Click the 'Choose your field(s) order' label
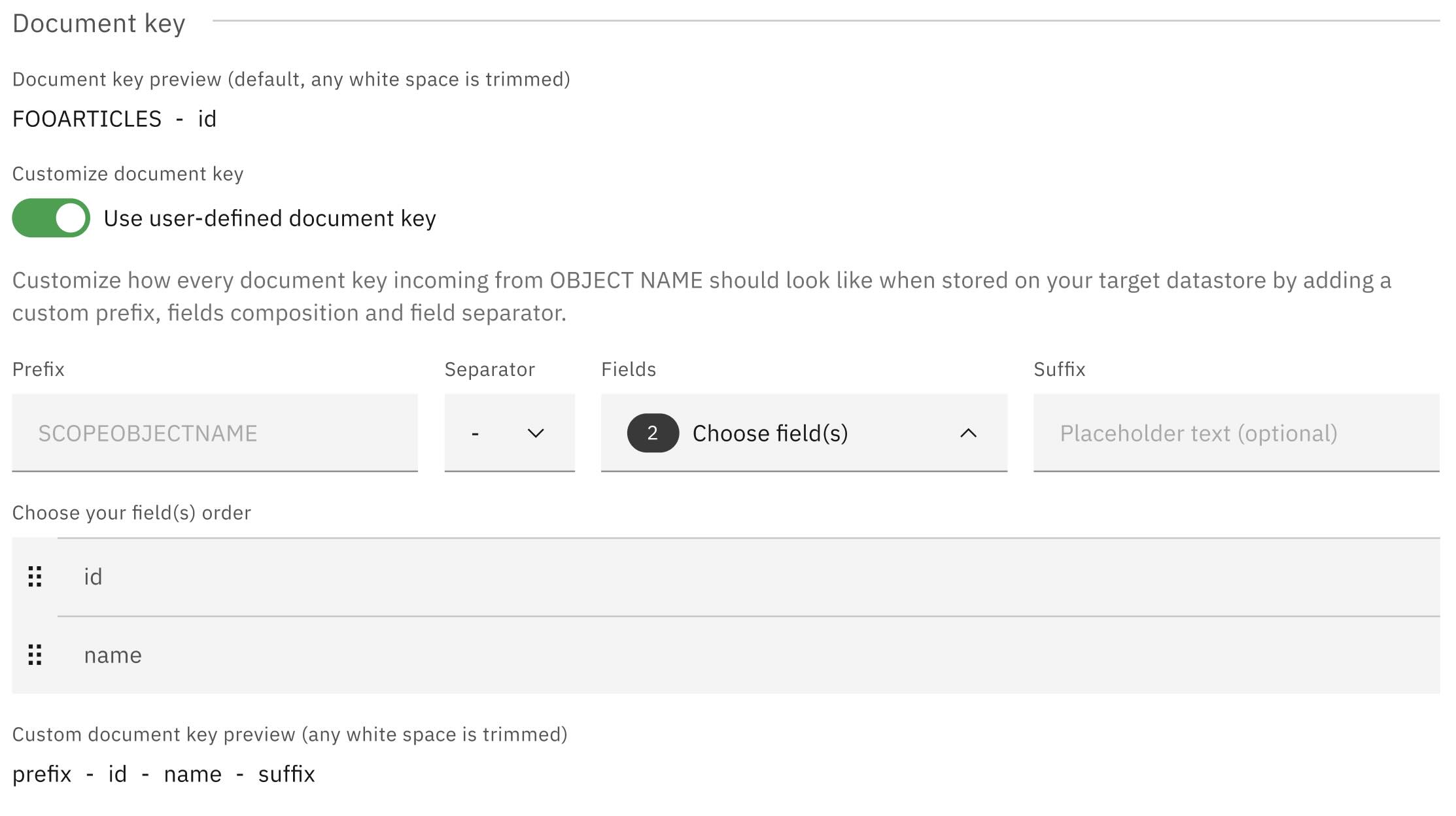Viewport: 1456px width, 816px height. coord(131,513)
